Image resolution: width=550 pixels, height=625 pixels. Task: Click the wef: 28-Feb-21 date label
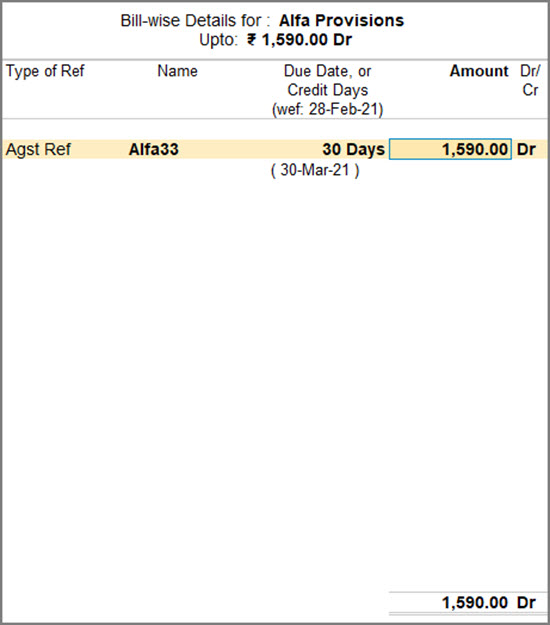click(x=328, y=109)
